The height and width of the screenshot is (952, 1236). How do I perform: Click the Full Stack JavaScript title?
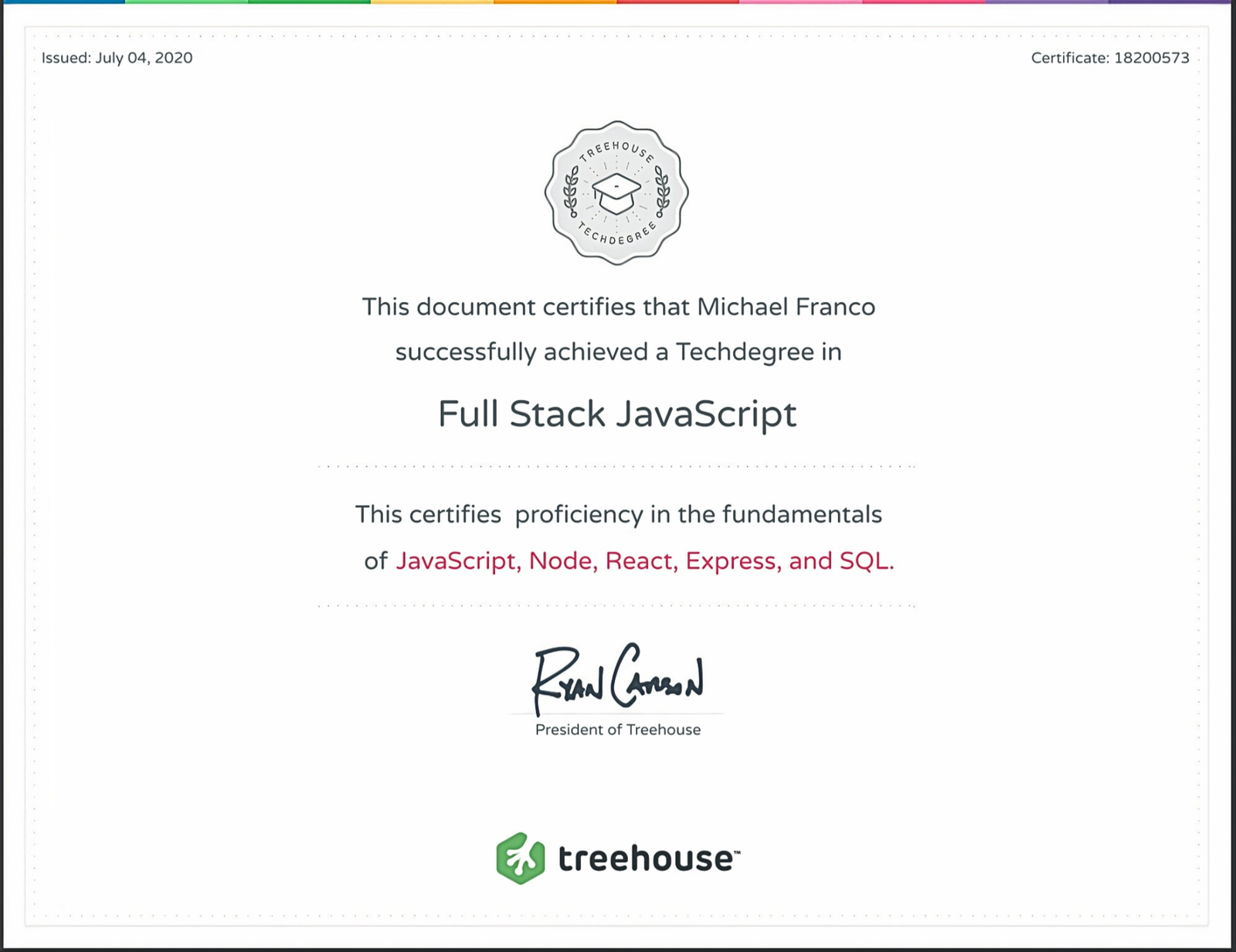[616, 414]
